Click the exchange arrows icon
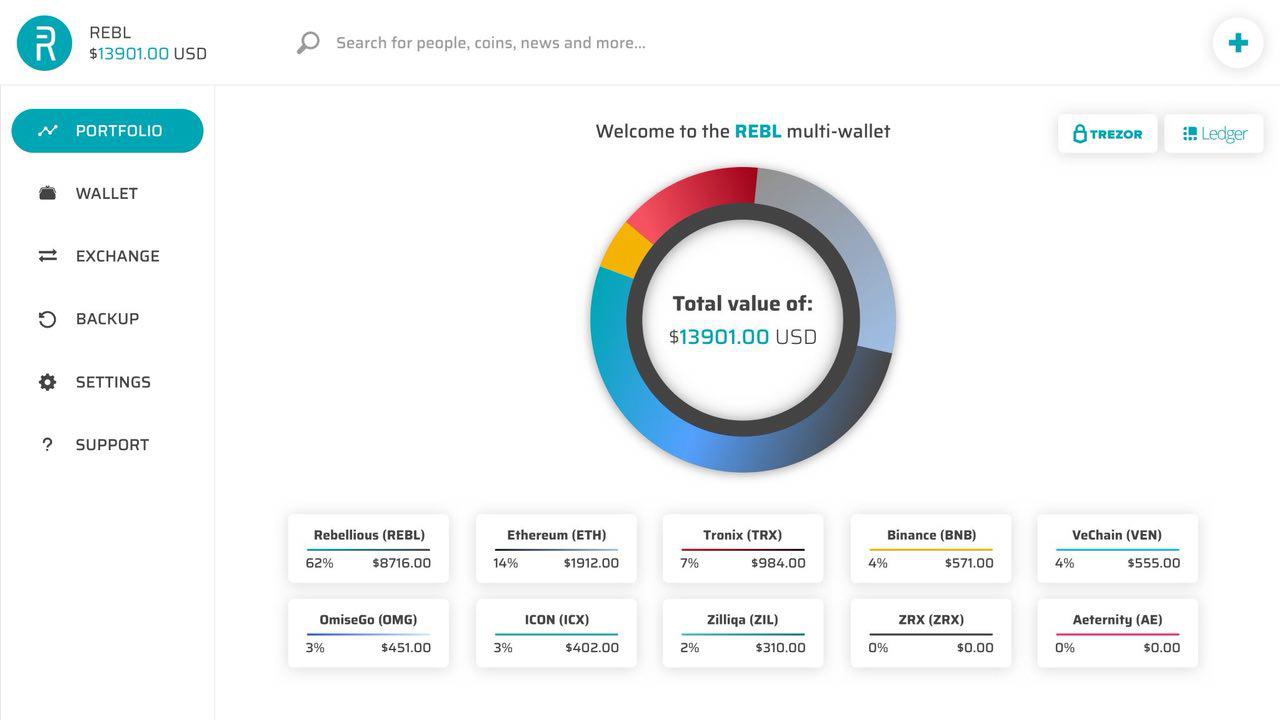Screen dimensions: 1280x720 [x=47, y=256]
